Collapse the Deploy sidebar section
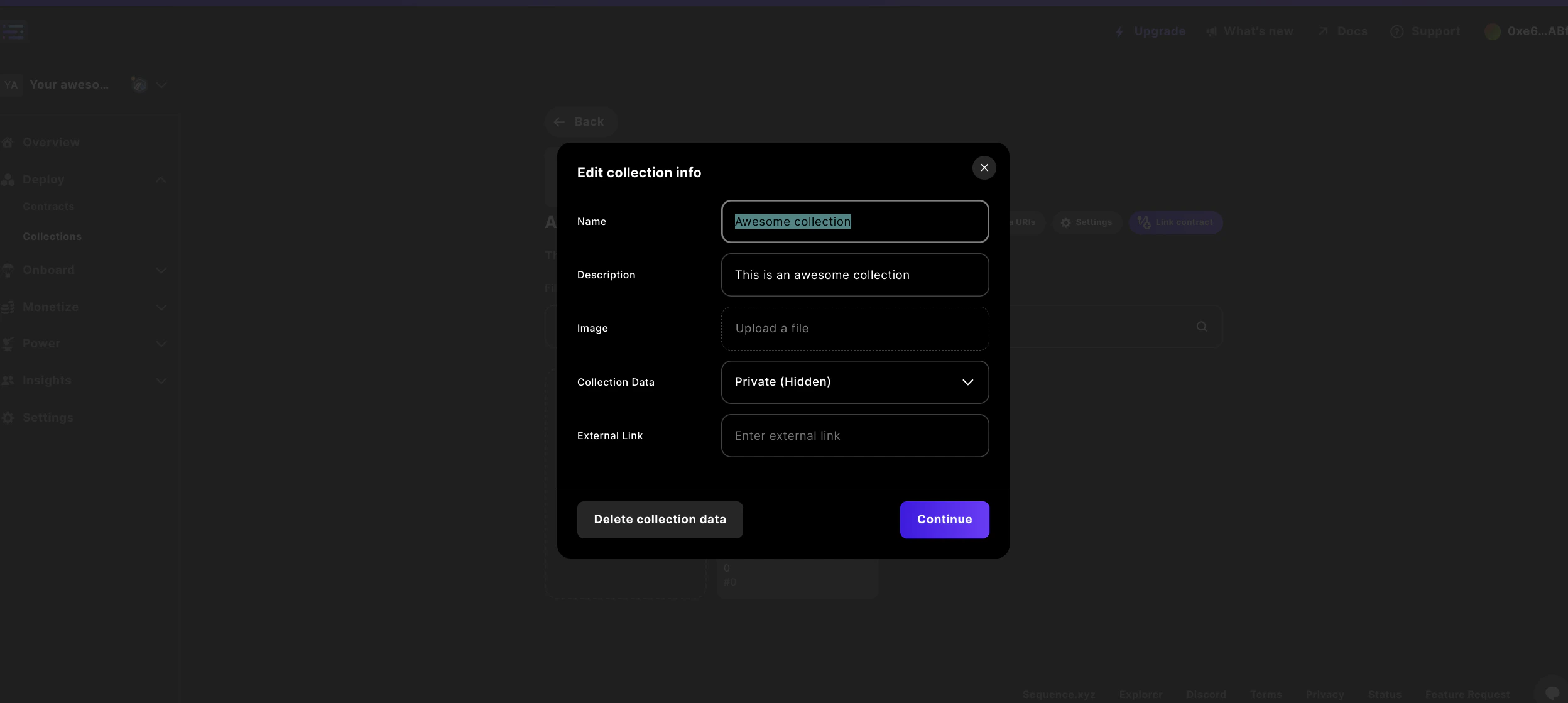Image resolution: width=1568 pixels, height=703 pixels. point(161,180)
